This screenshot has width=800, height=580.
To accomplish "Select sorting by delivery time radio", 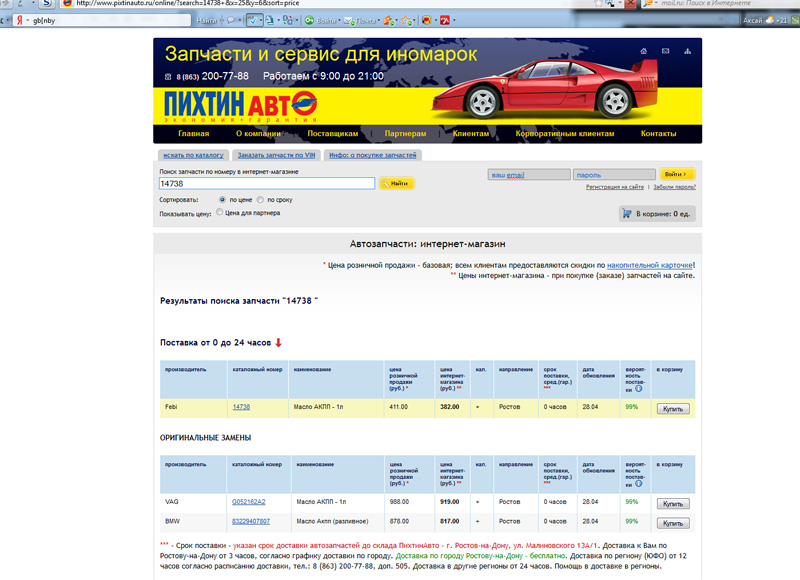I will tap(260, 199).
